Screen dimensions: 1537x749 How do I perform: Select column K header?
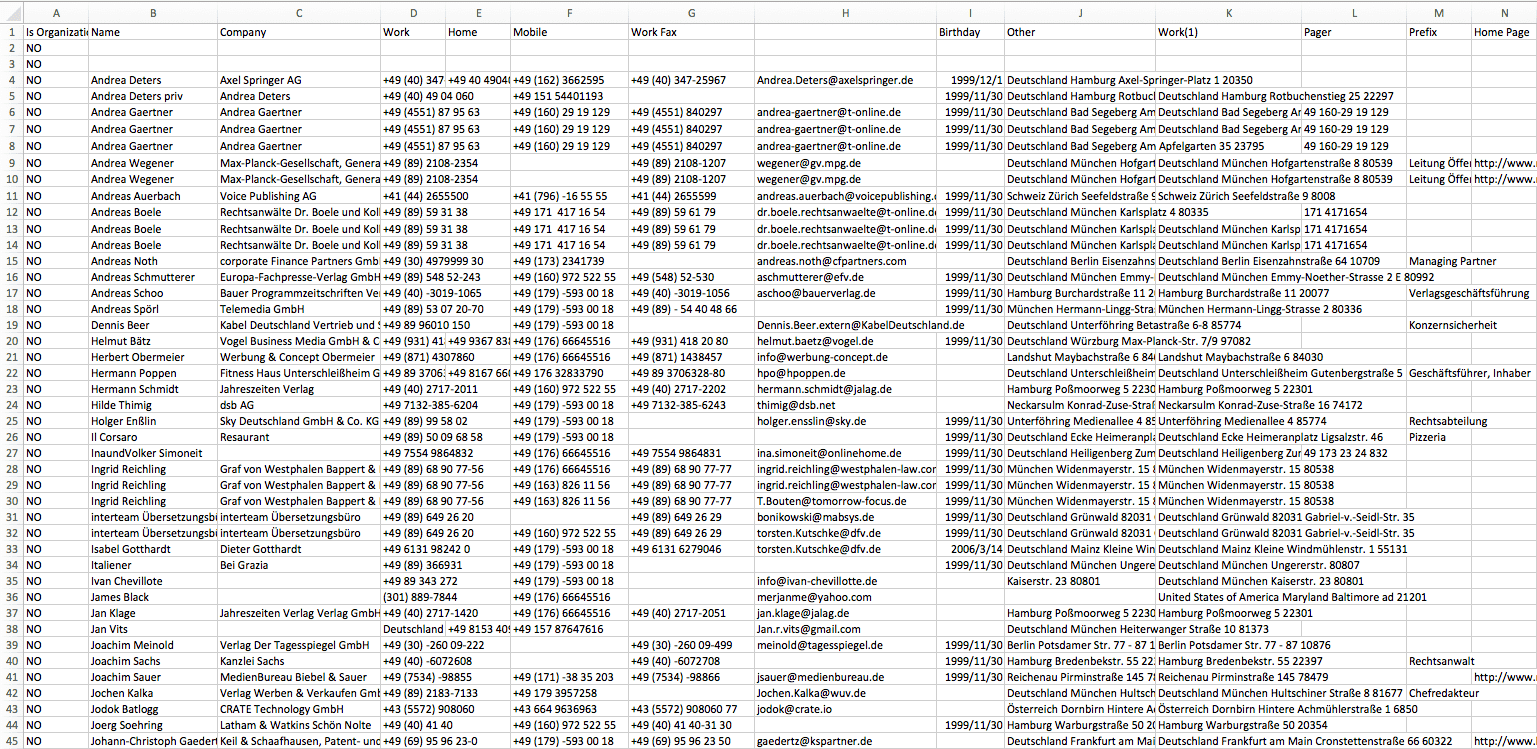1228,13
